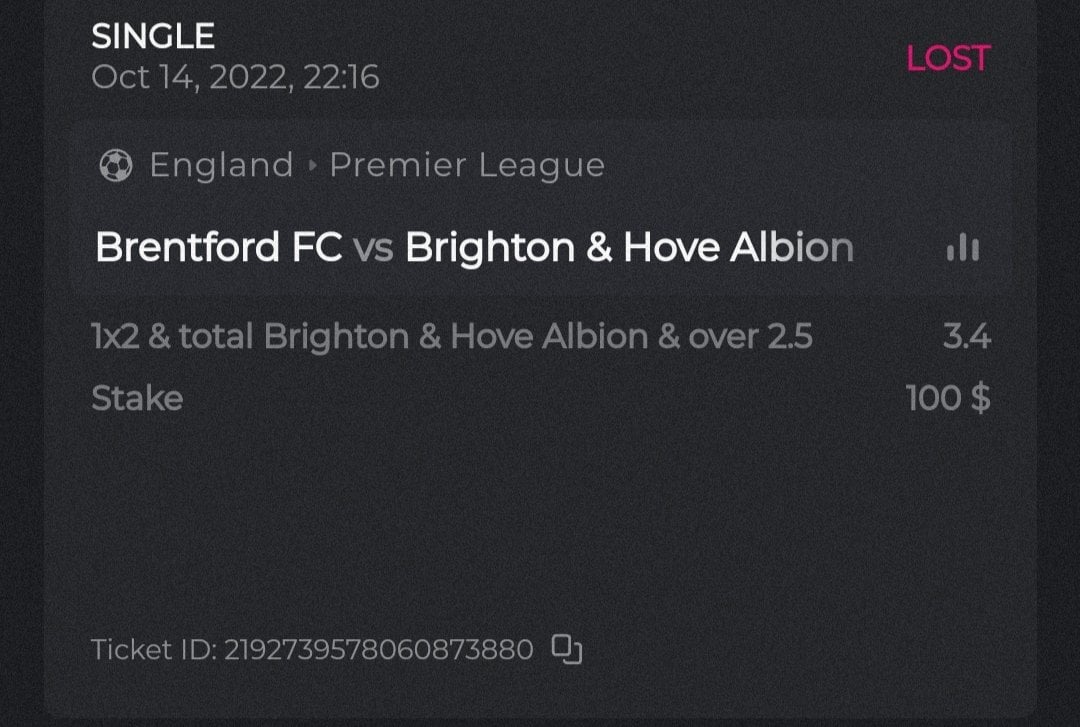Click the soccer ball sport icon

pos(116,165)
